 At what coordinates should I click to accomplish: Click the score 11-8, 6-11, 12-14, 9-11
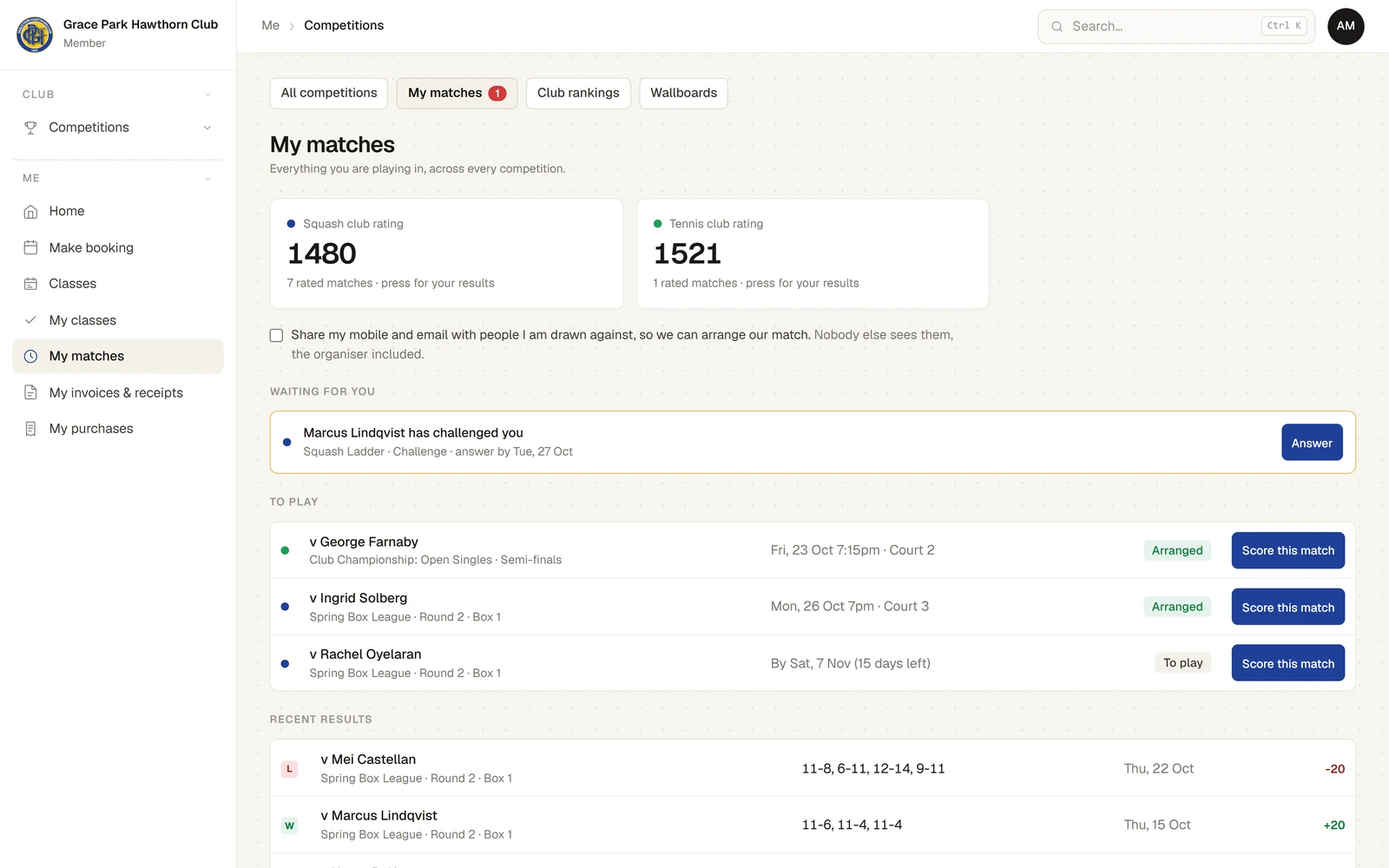873,769
